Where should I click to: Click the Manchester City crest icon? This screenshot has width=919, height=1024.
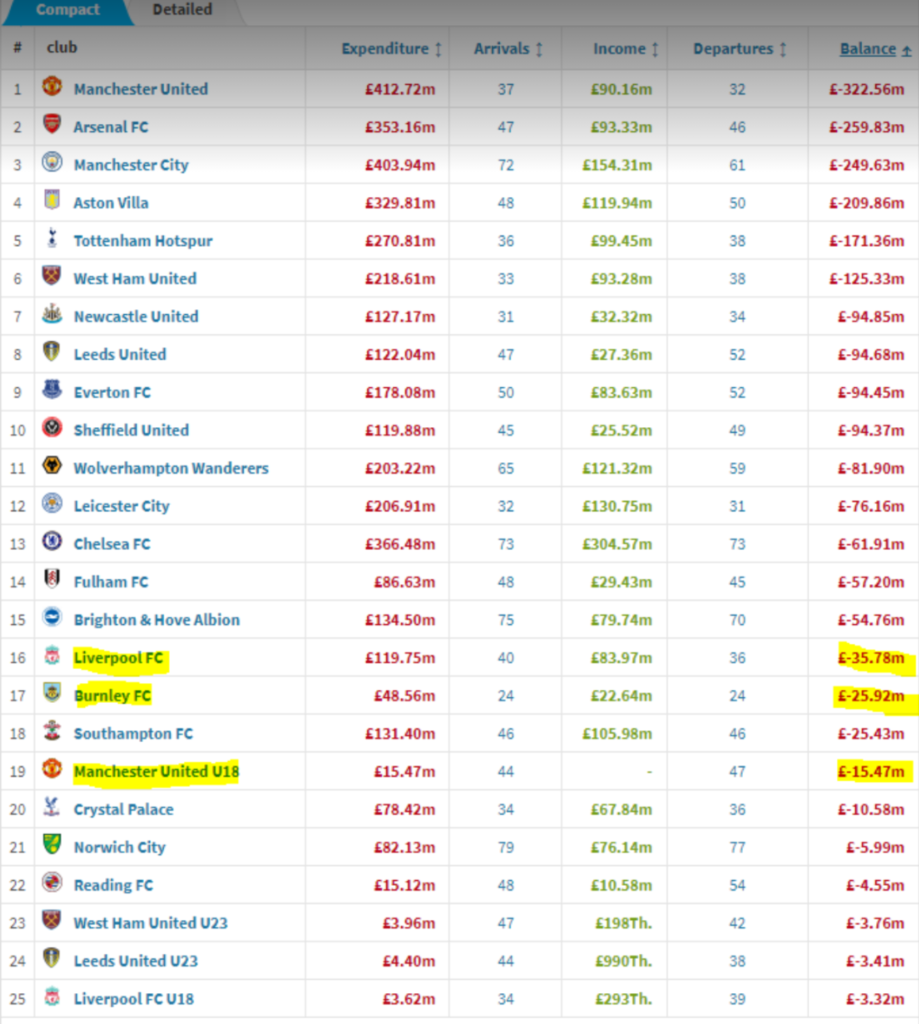[x=52, y=162]
